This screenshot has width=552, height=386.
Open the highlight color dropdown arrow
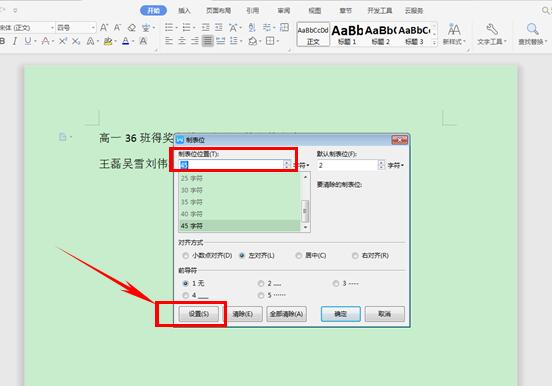115,42
